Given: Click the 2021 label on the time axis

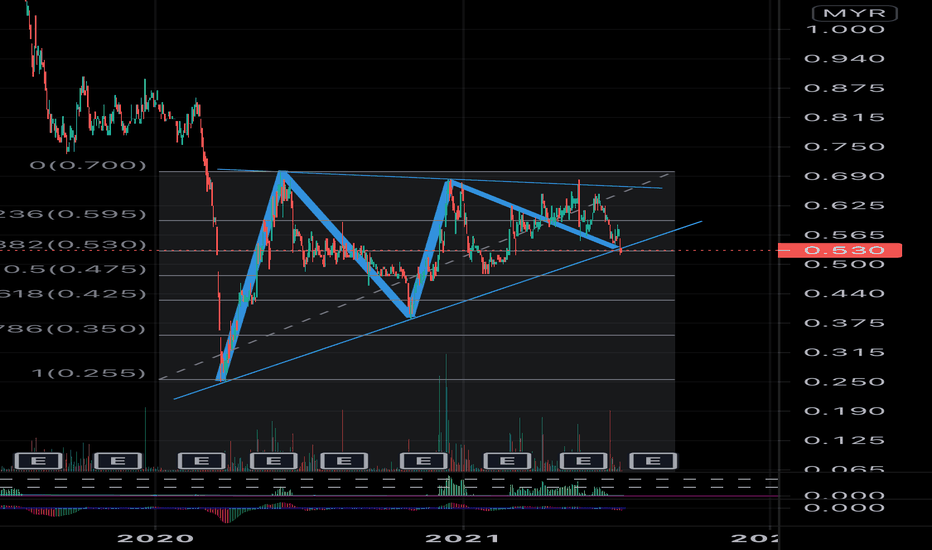Looking at the screenshot, I should (463, 539).
